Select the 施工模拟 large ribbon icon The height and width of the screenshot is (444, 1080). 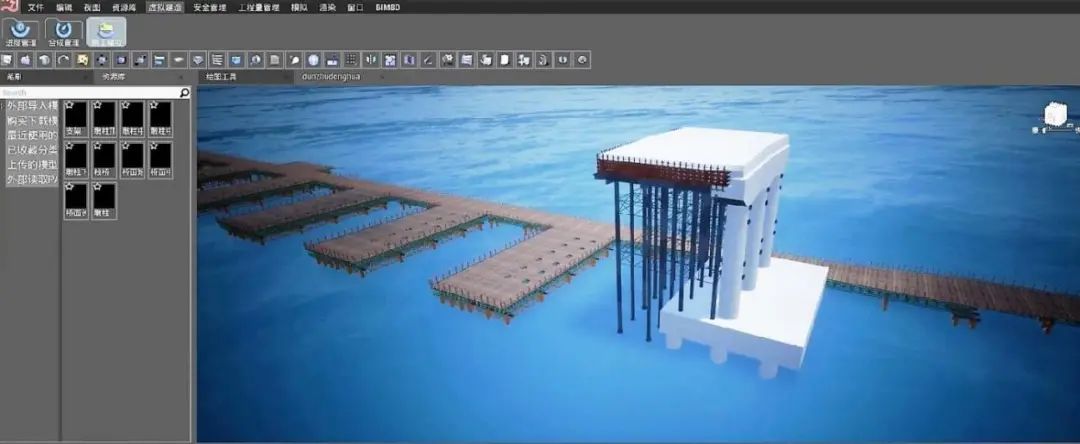tap(107, 32)
